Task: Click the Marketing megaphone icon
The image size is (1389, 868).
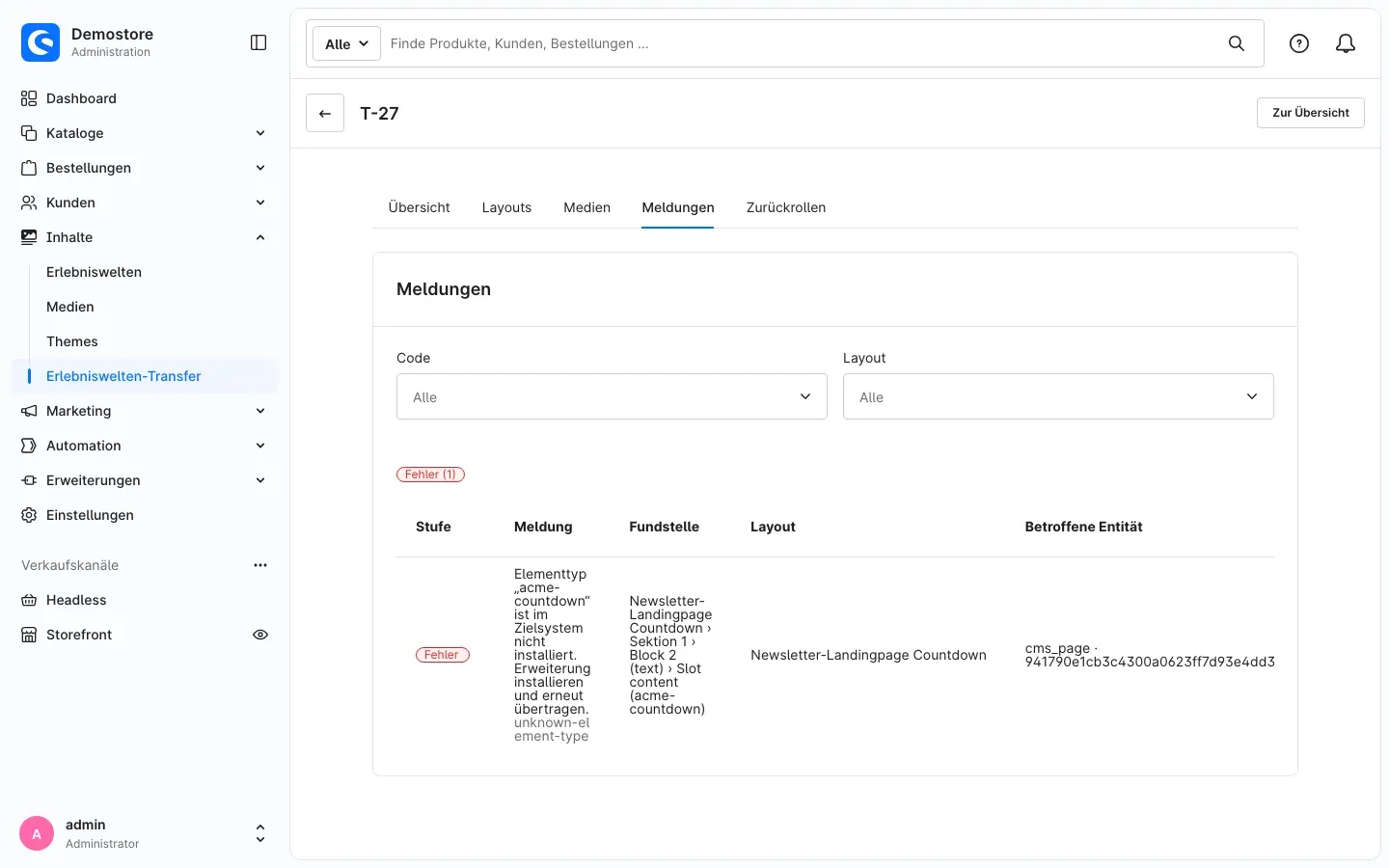Action: click(29, 411)
